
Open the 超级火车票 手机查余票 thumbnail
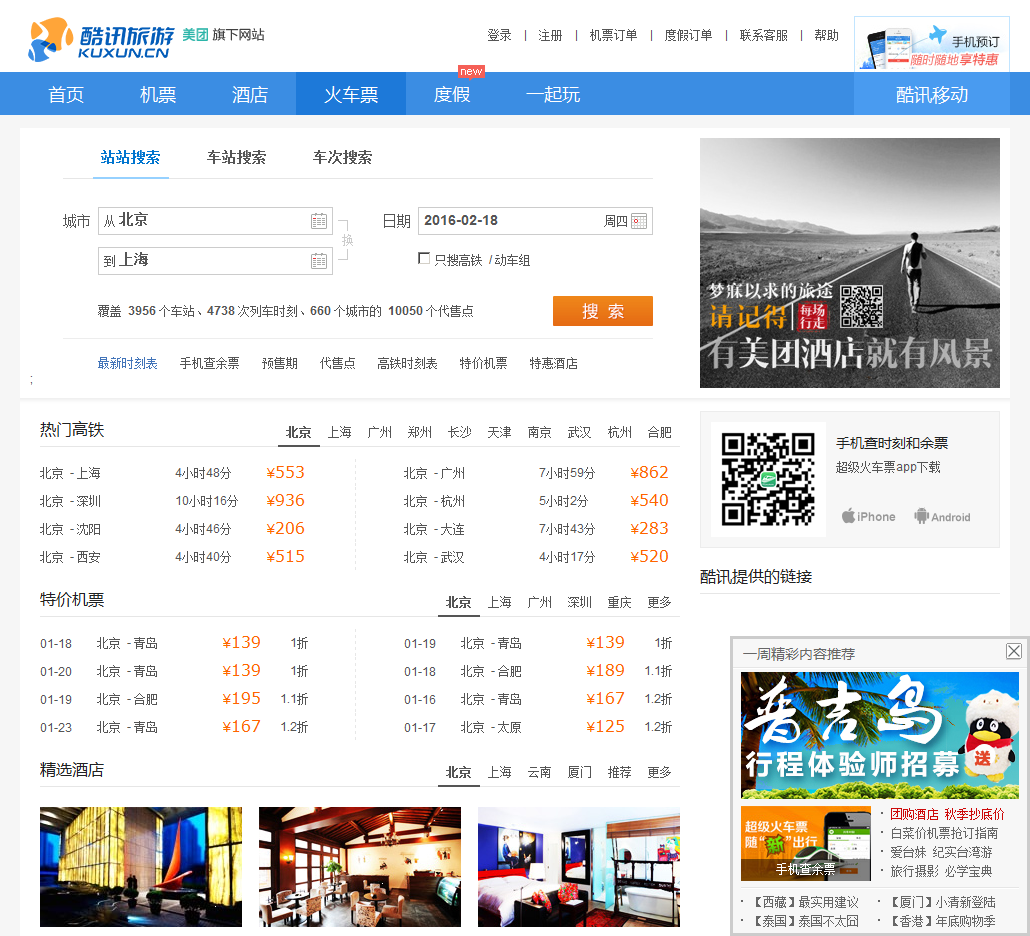pyautogui.click(x=806, y=843)
